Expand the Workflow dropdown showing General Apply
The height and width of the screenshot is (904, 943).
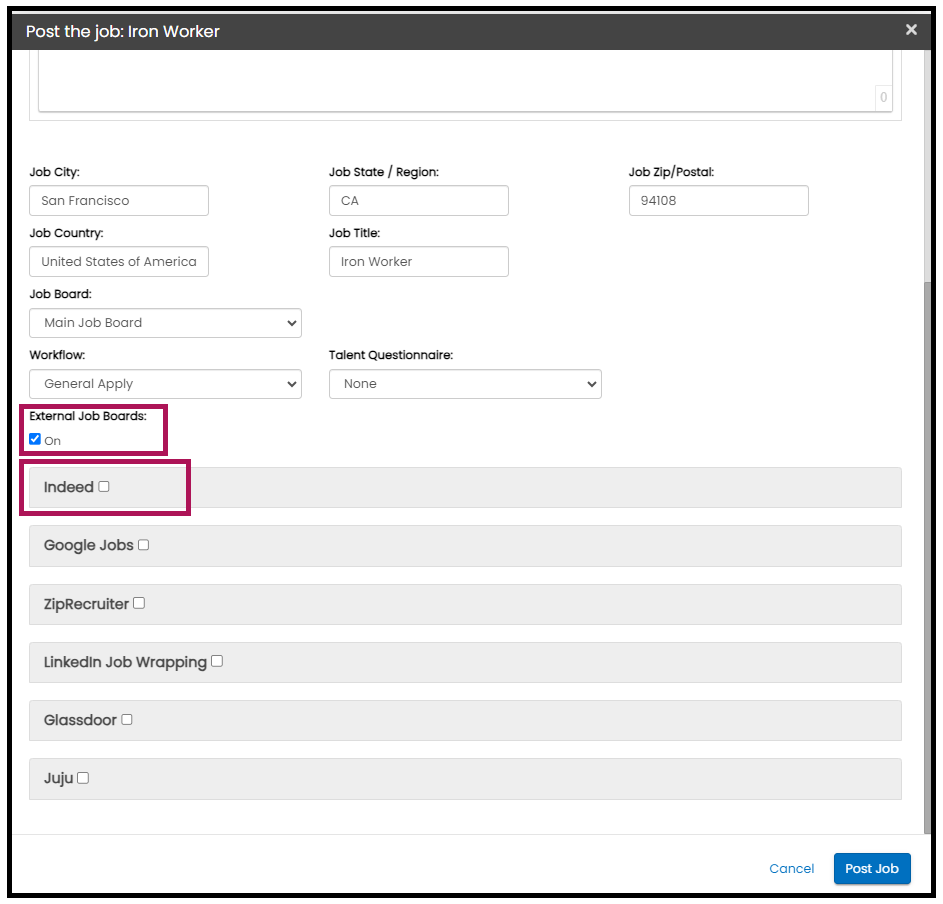coord(165,384)
